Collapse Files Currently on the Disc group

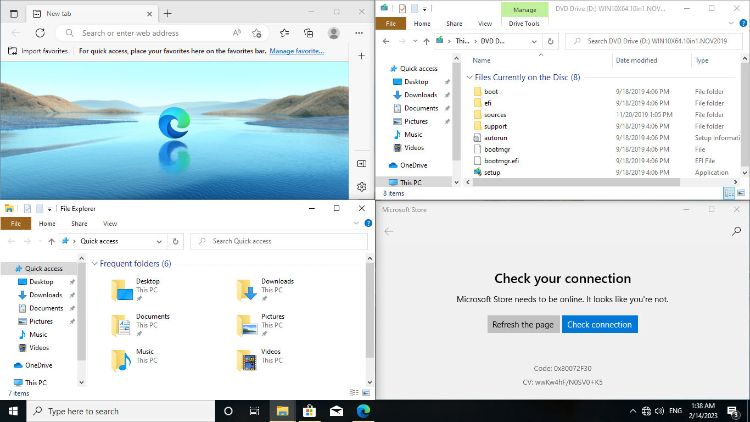(x=470, y=77)
